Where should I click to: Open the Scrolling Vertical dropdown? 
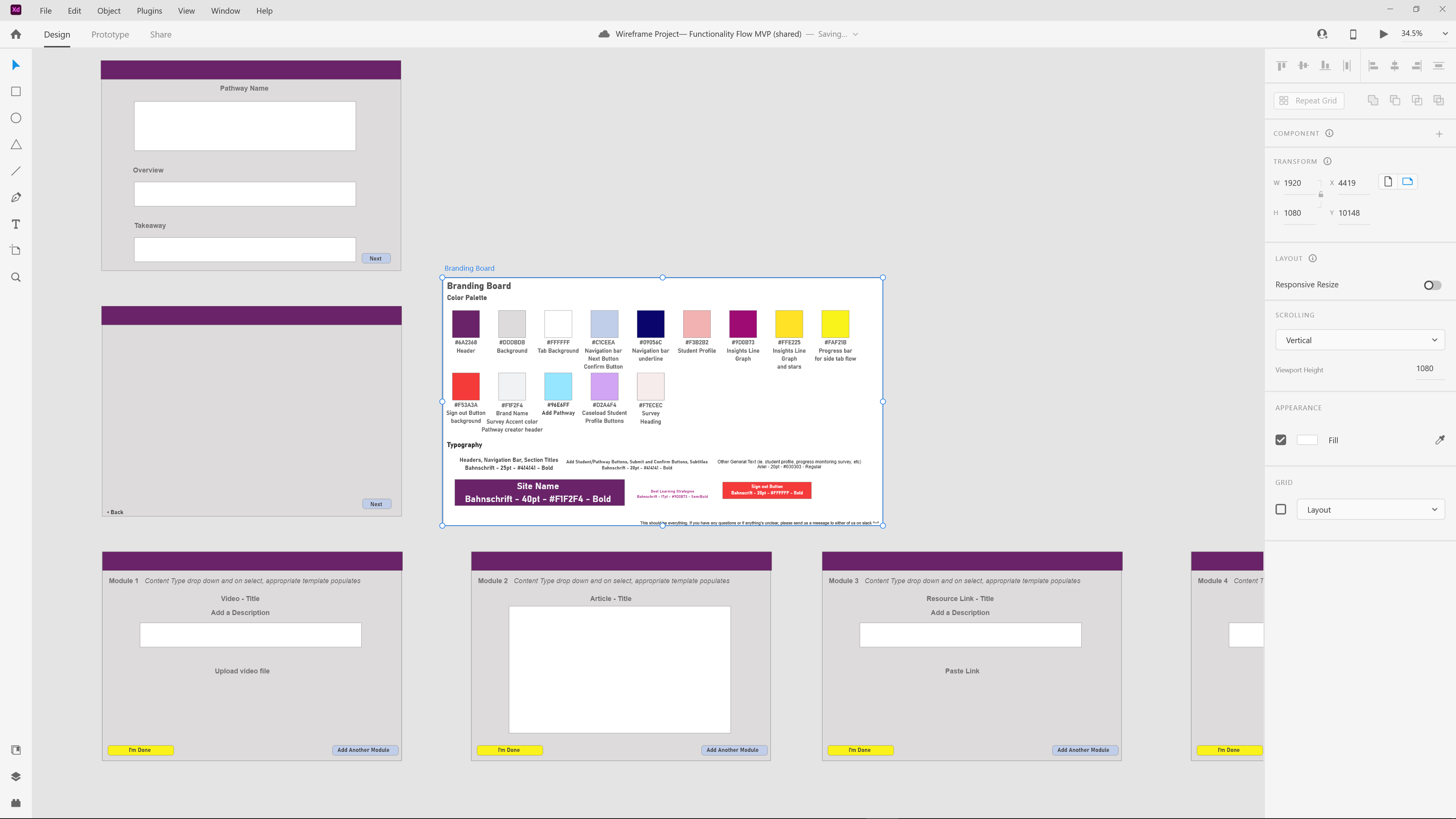coord(1360,340)
